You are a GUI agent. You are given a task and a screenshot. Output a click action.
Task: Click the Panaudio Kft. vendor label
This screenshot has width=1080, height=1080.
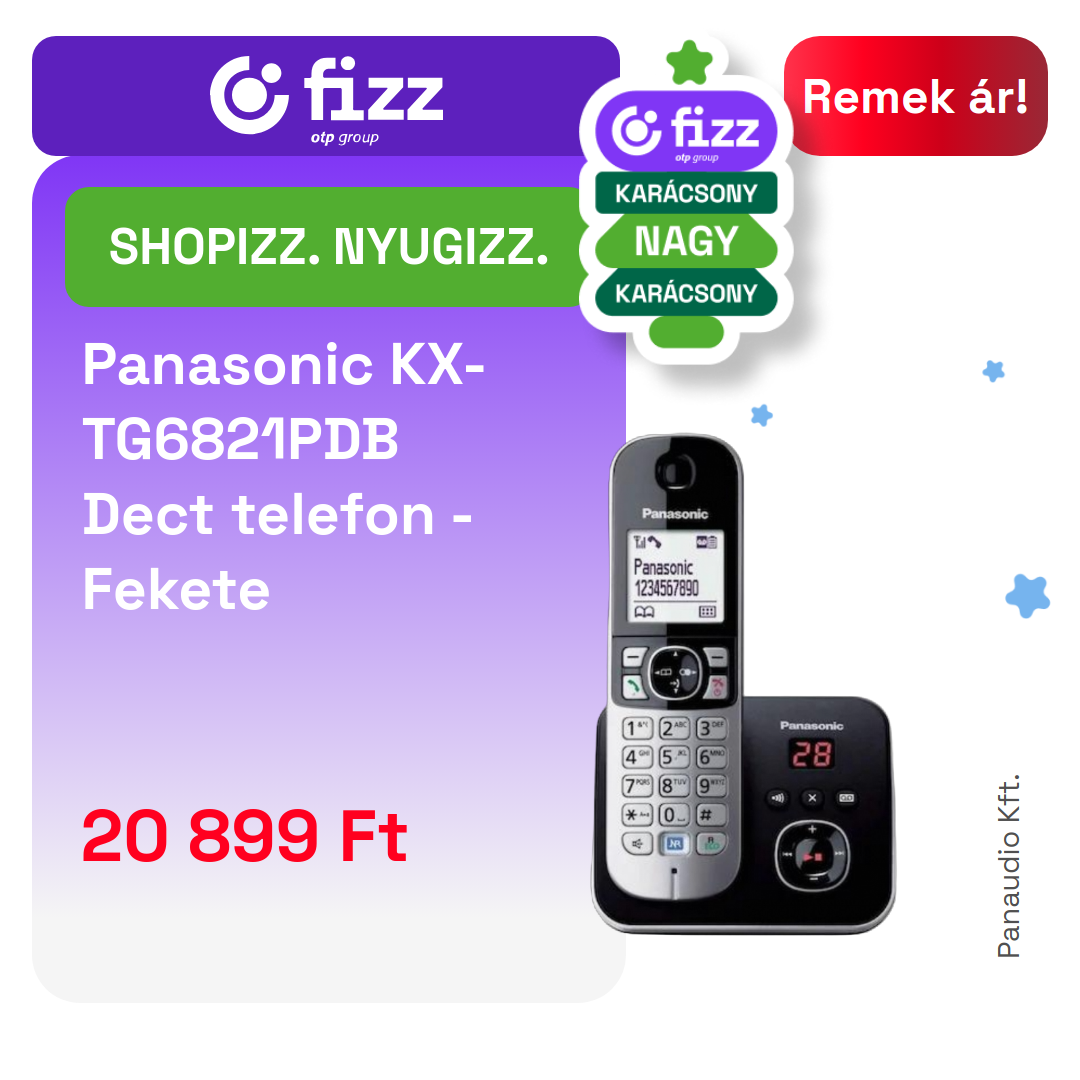click(1008, 866)
